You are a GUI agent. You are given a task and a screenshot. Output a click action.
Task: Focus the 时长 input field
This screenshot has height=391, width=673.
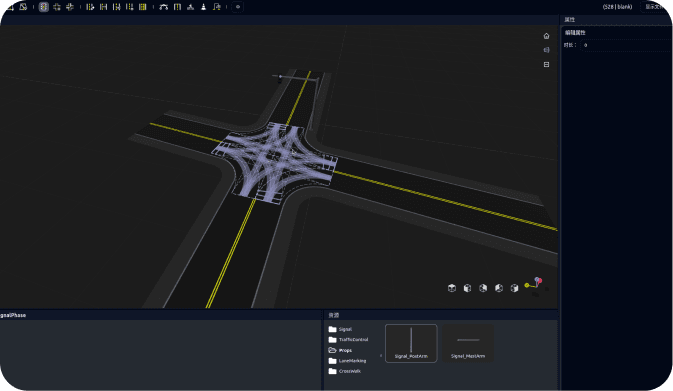(627, 45)
